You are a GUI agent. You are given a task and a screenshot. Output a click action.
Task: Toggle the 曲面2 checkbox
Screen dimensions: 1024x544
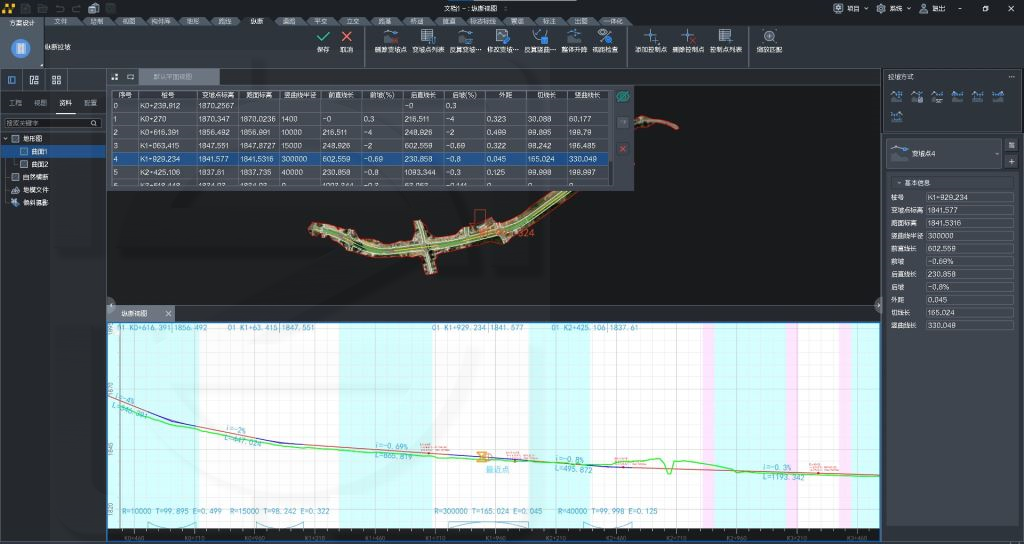(x=24, y=164)
